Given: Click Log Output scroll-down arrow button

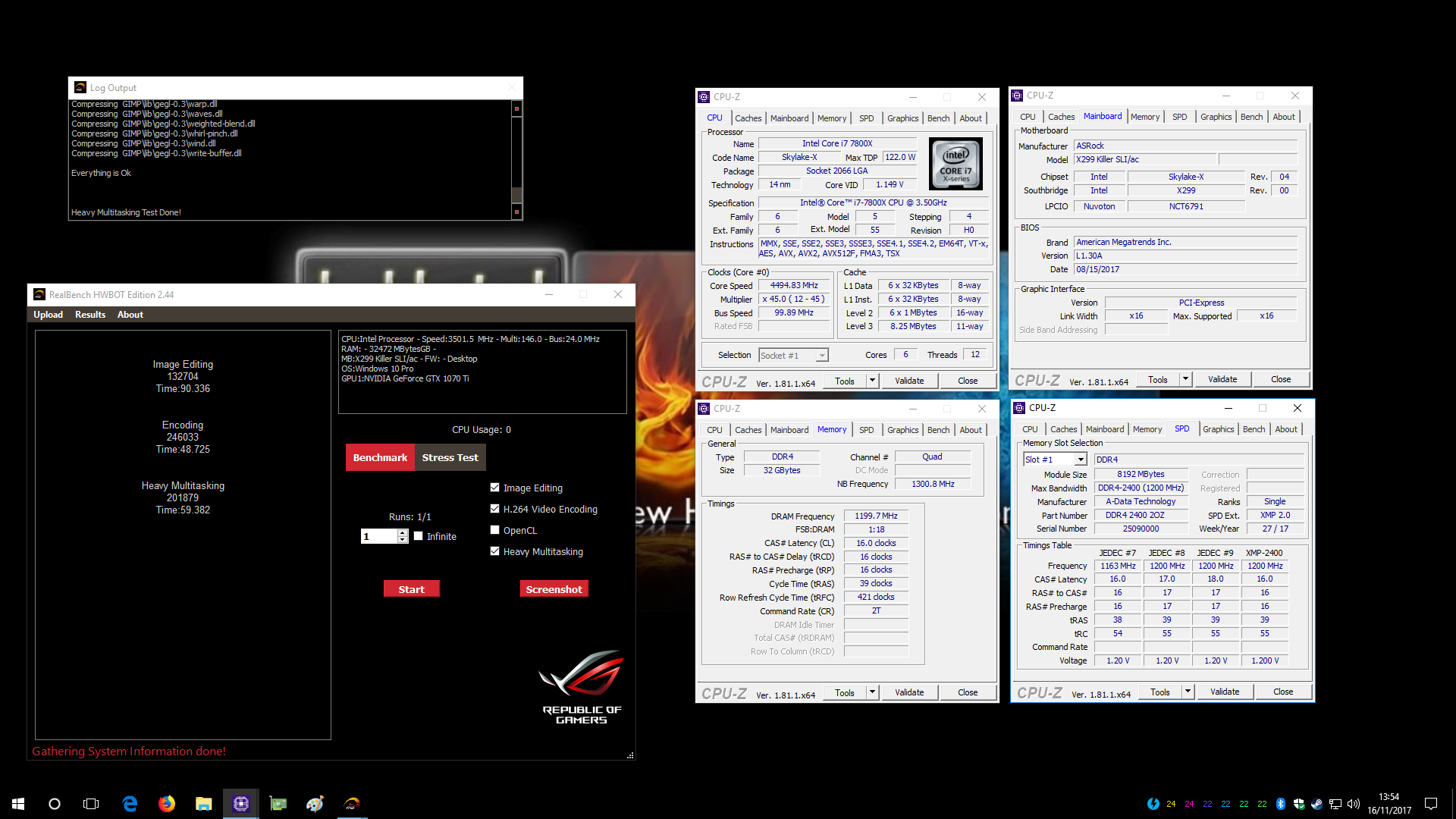Looking at the screenshot, I should pos(517,212).
